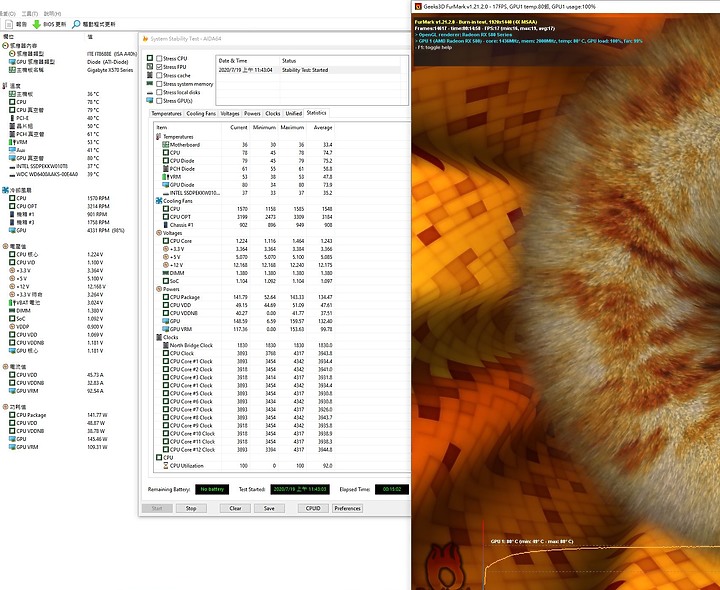This screenshot has height=590, width=720.
Task: Click the Save button
Action: (x=269, y=508)
